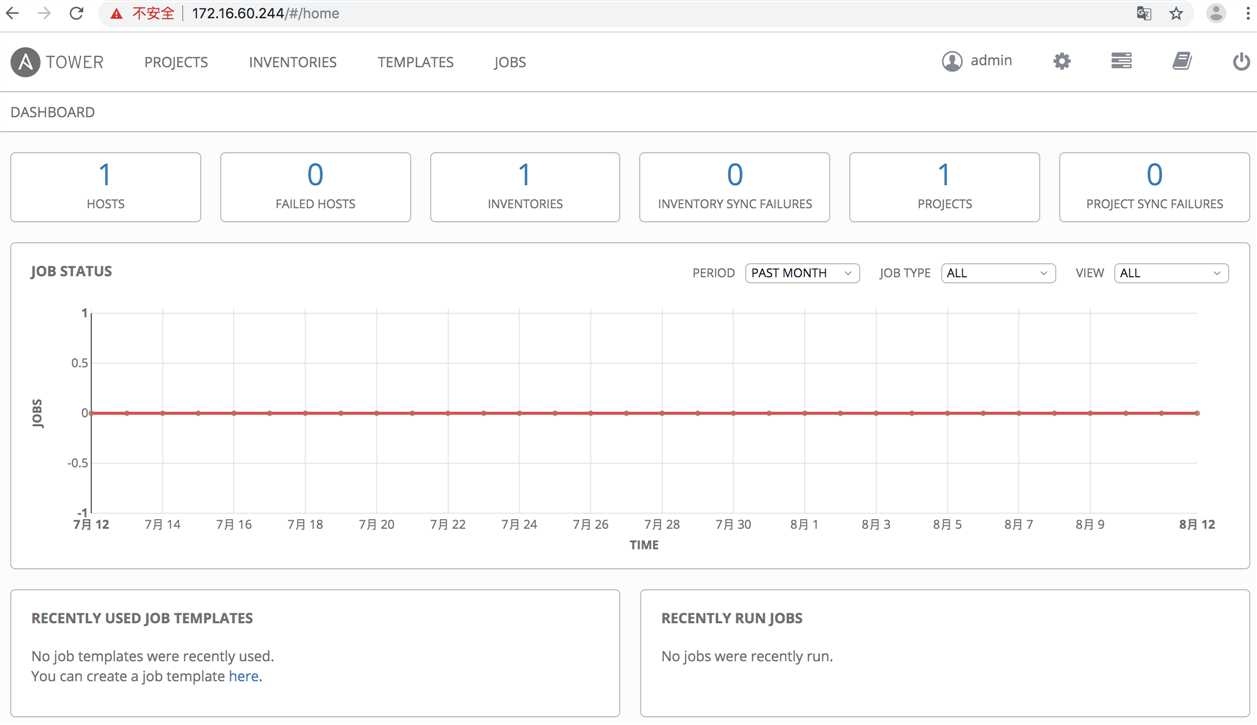The height and width of the screenshot is (725, 1257).
Task: Open the INVENTORY SYNC FAILURES card
Action: 735,187
